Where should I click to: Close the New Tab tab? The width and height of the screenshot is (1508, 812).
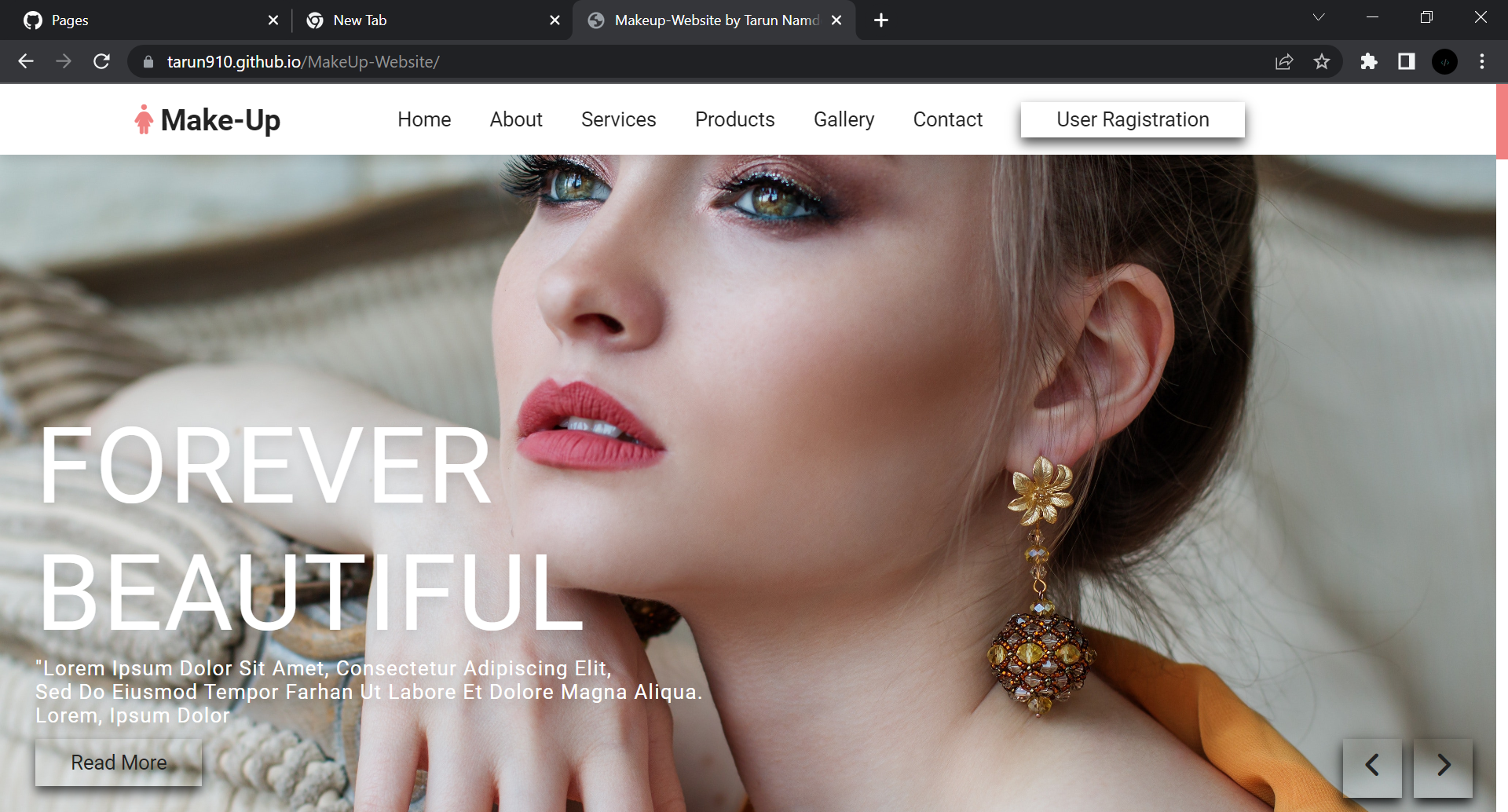555,20
